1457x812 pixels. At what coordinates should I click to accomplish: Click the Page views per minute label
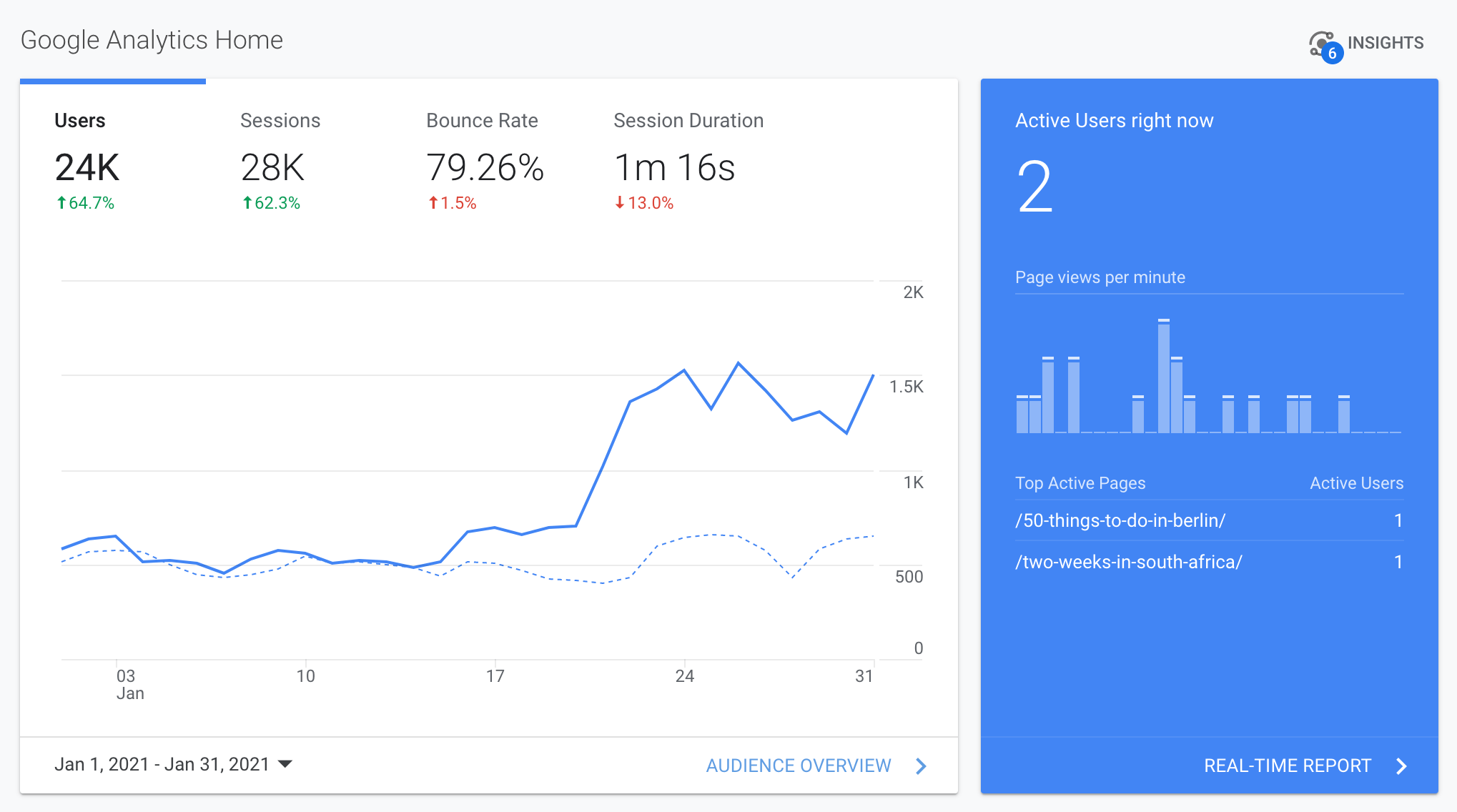click(1100, 277)
